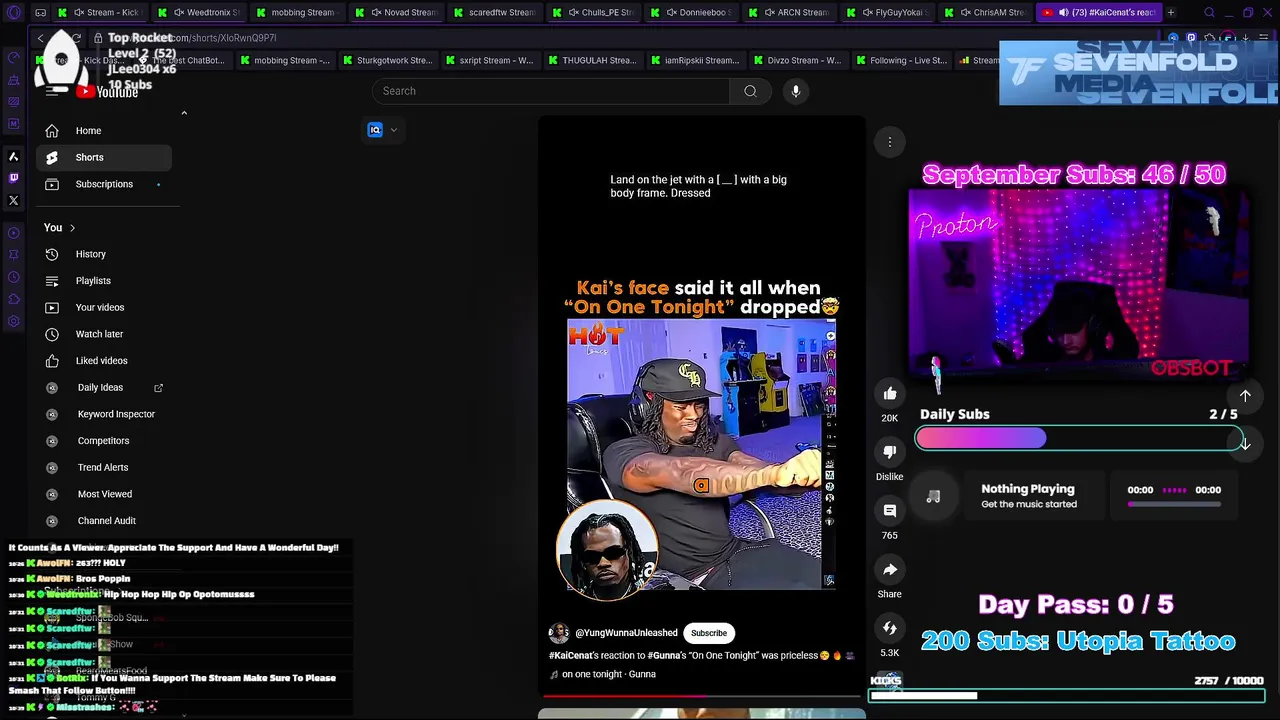
Task: Open the browser sidebar extensions cube icon
Action: click(13, 299)
